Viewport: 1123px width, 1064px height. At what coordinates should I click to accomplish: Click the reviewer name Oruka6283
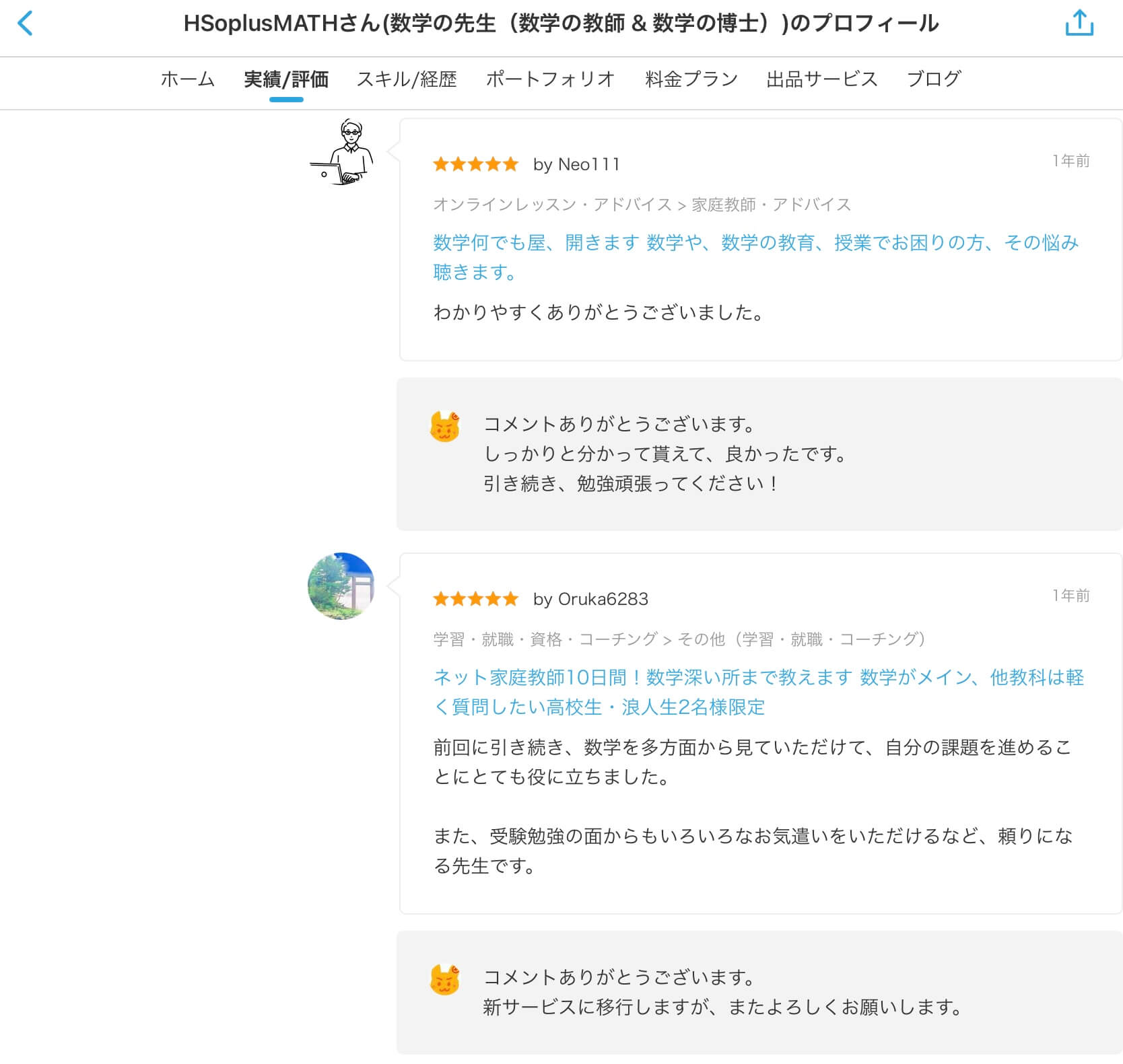[603, 599]
